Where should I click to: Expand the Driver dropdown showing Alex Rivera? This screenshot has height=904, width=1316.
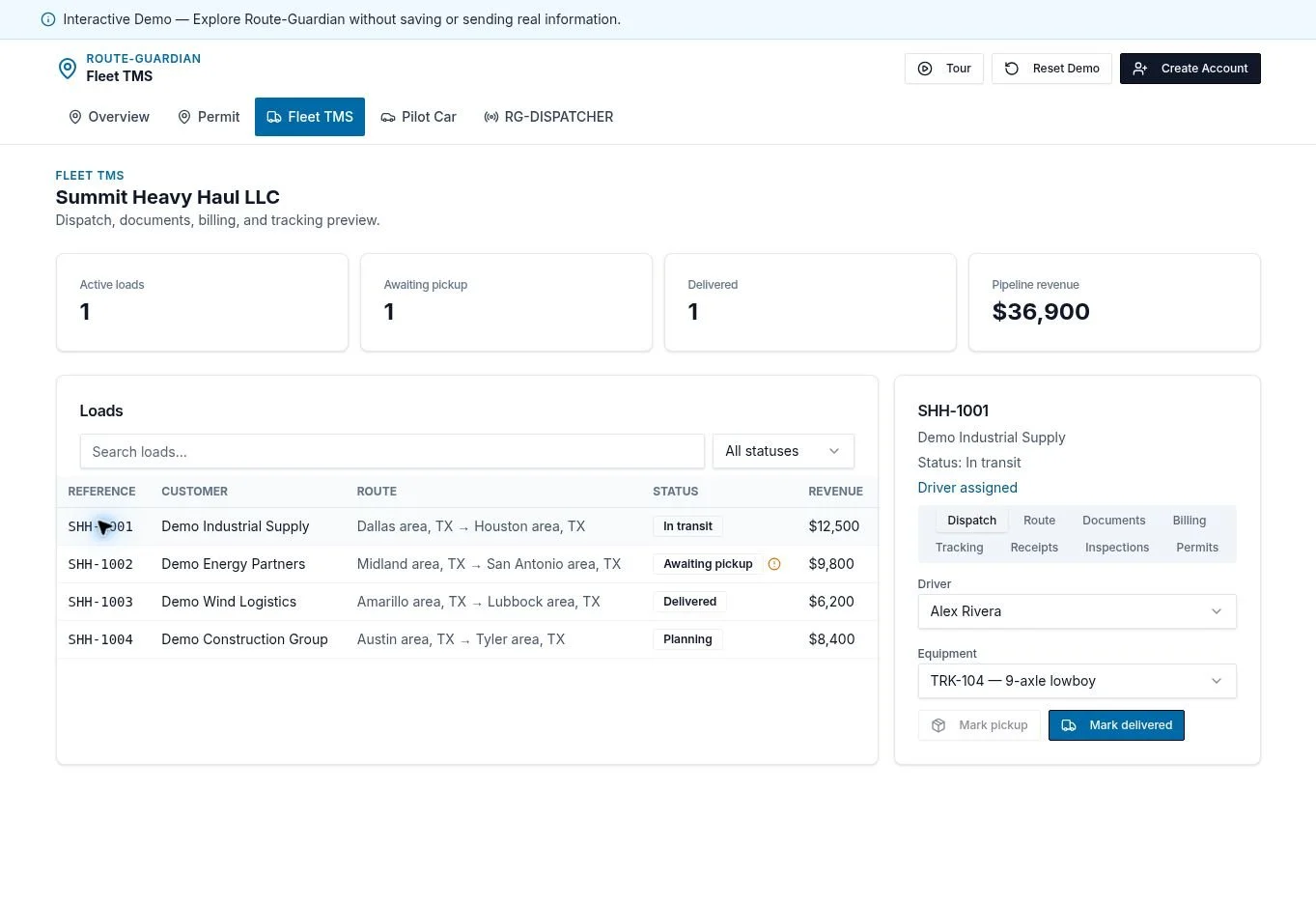[x=1077, y=611]
